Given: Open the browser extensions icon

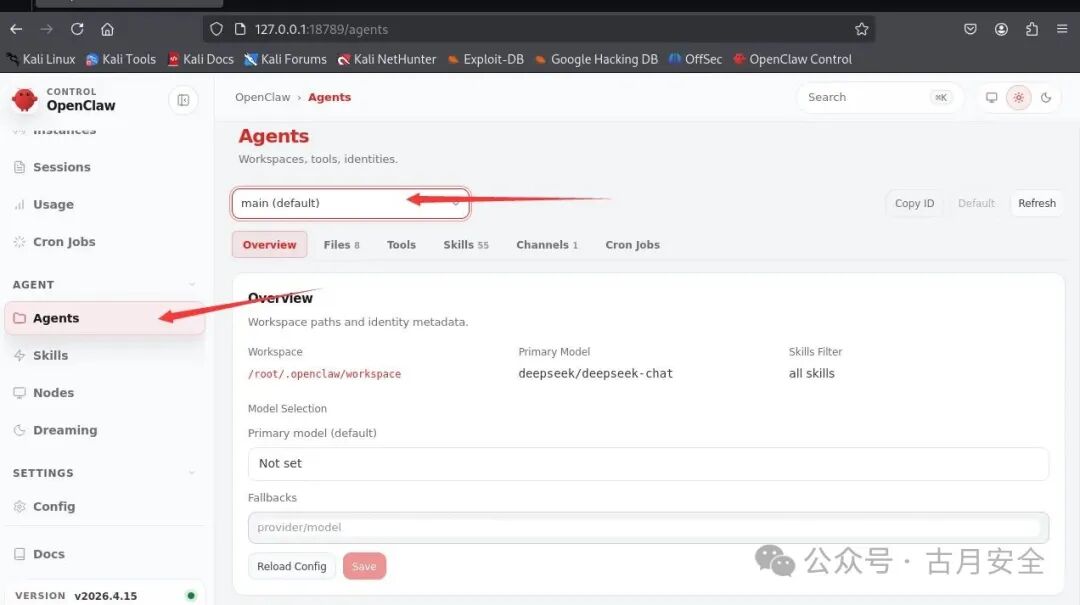Looking at the screenshot, I should (x=1032, y=30).
